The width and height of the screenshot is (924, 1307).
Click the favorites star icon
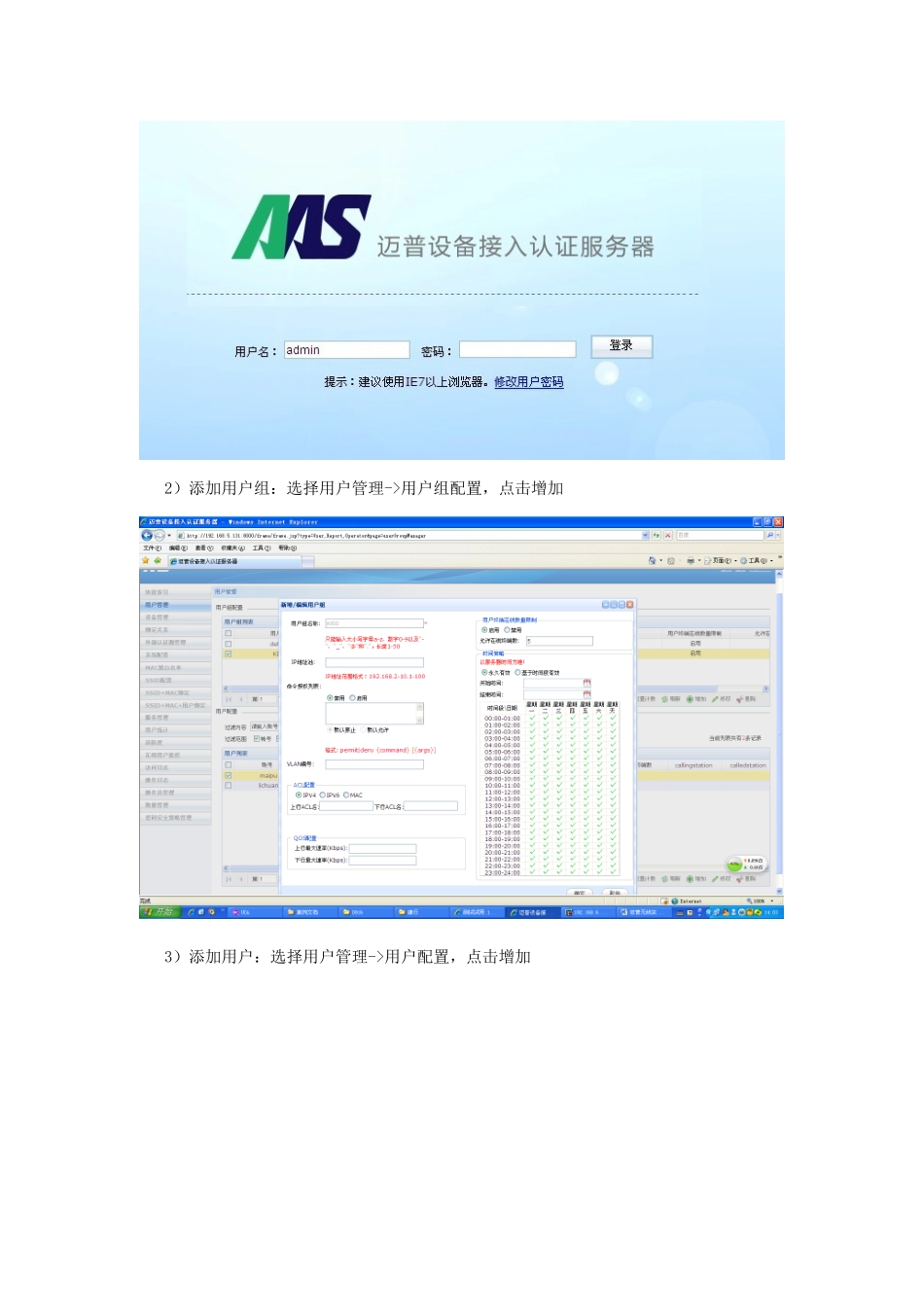(146, 561)
